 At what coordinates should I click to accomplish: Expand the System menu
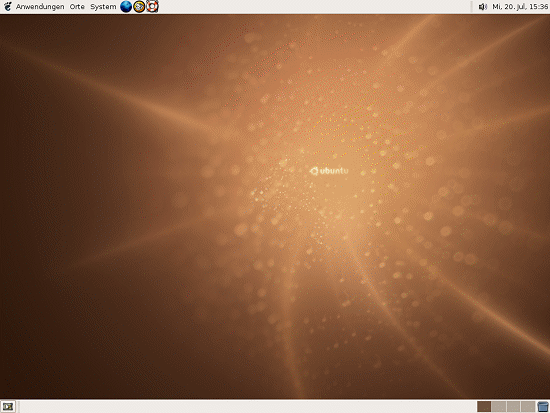click(103, 7)
